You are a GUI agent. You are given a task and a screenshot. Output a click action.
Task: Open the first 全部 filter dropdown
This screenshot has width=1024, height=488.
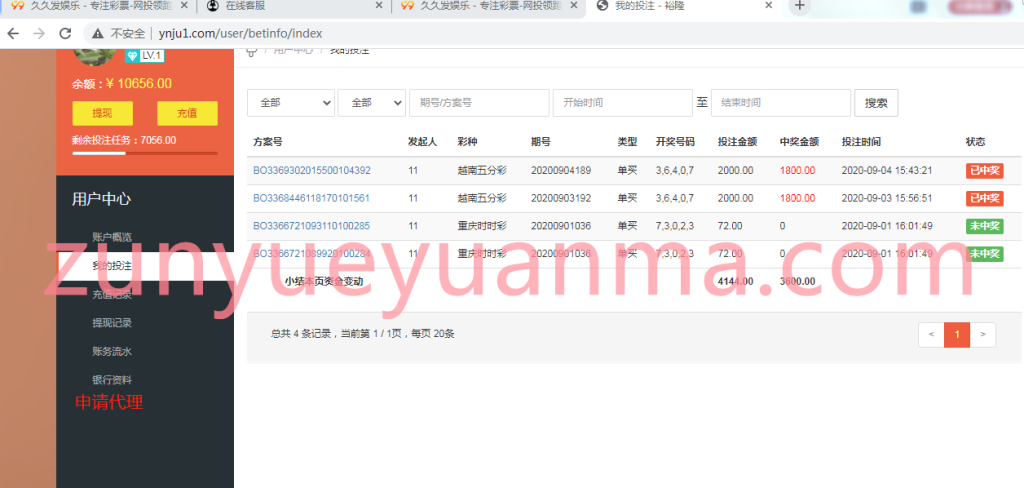291,103
